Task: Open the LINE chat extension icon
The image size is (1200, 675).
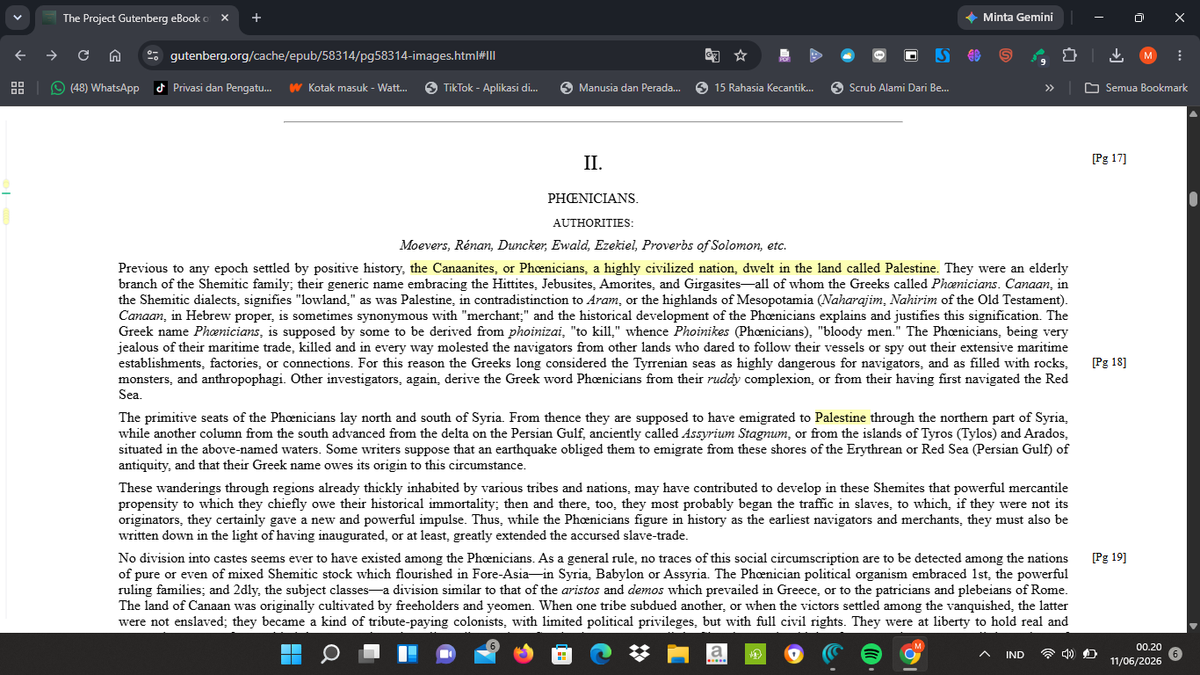Action: point(879,55)
